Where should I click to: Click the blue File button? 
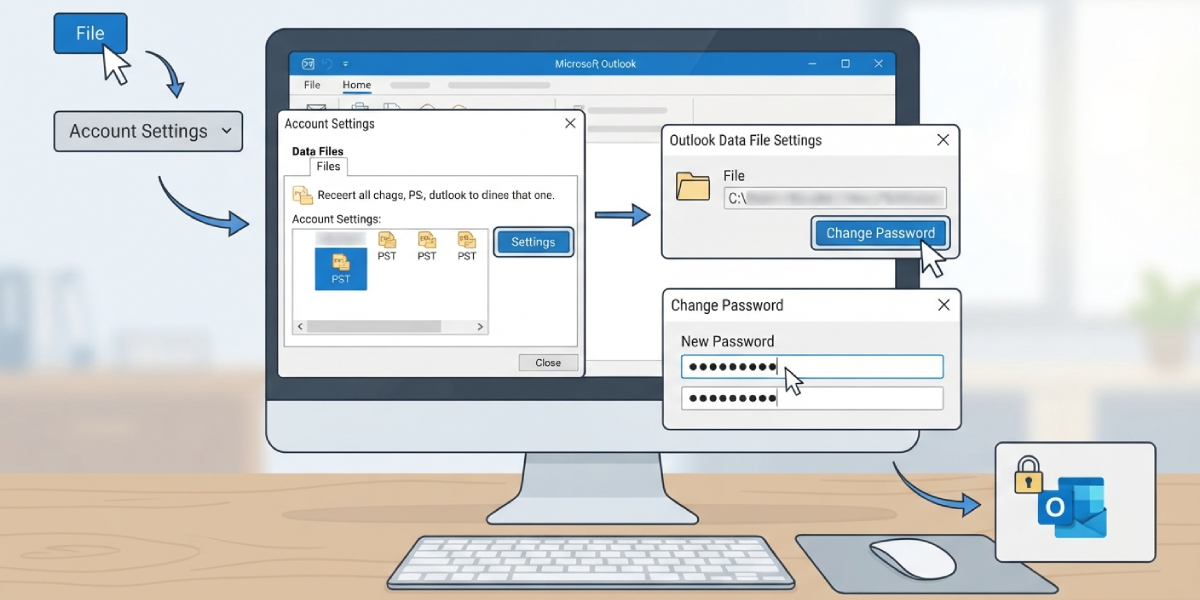click(x=90, y=33)
